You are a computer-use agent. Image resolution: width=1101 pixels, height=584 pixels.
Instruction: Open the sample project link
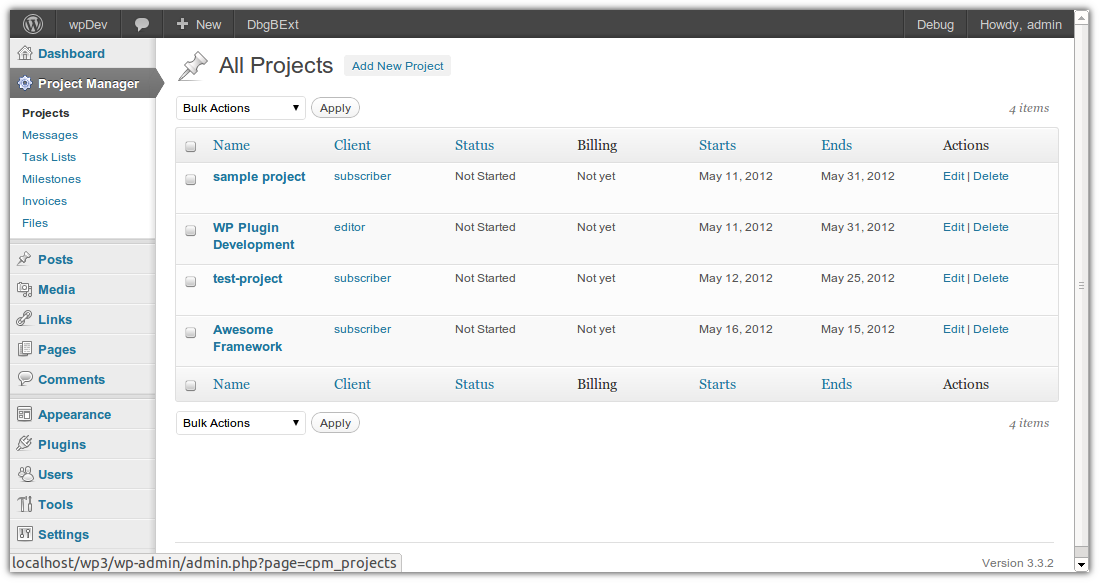259,177
